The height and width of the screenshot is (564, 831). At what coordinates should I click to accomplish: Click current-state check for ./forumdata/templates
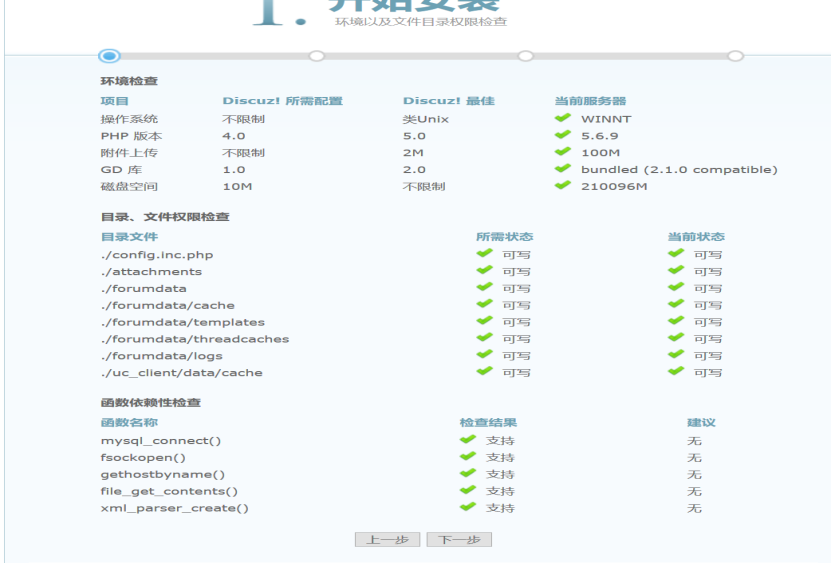tap(676, 321)
